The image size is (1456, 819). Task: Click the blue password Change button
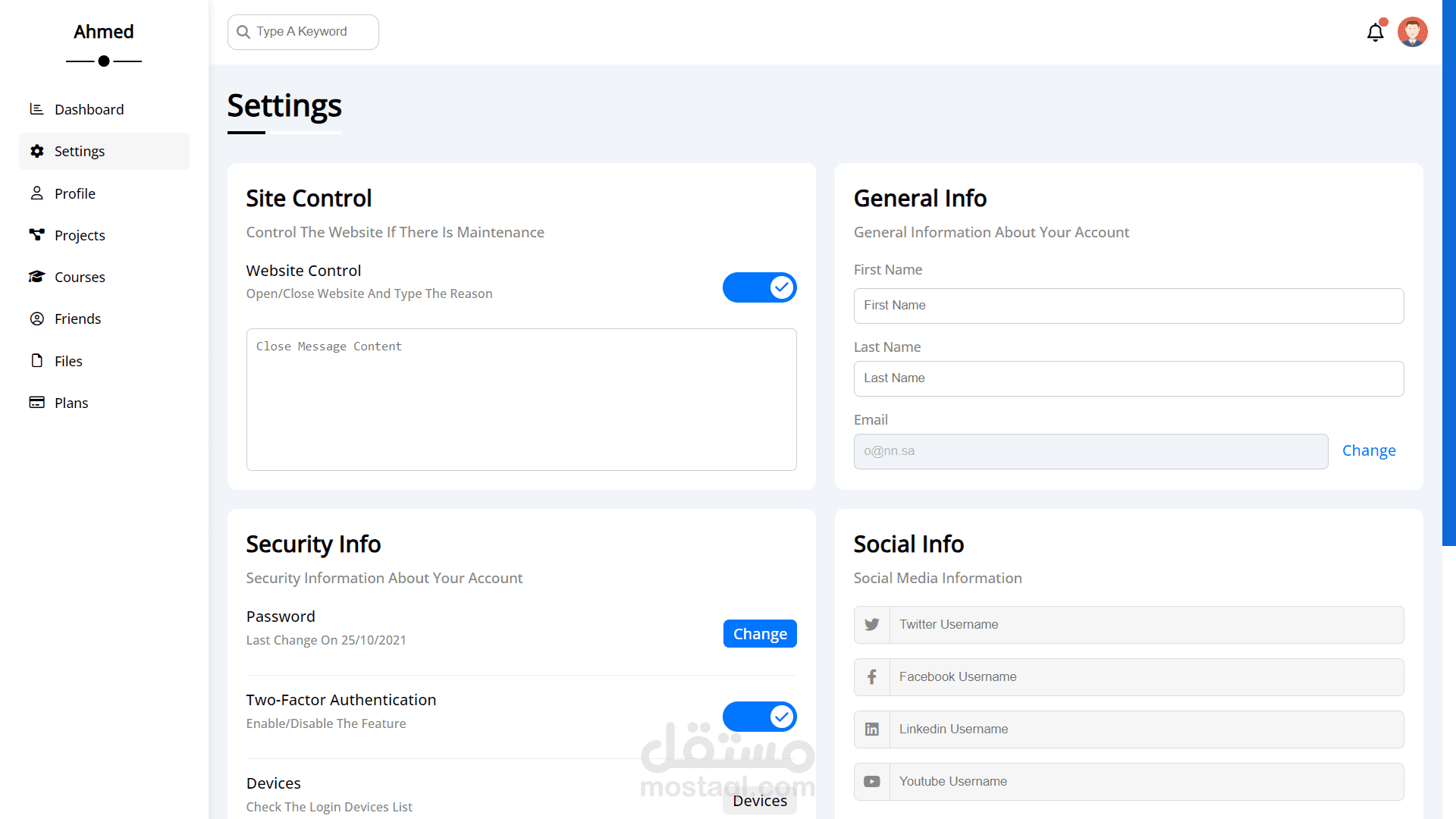click(x=759, y=634)
